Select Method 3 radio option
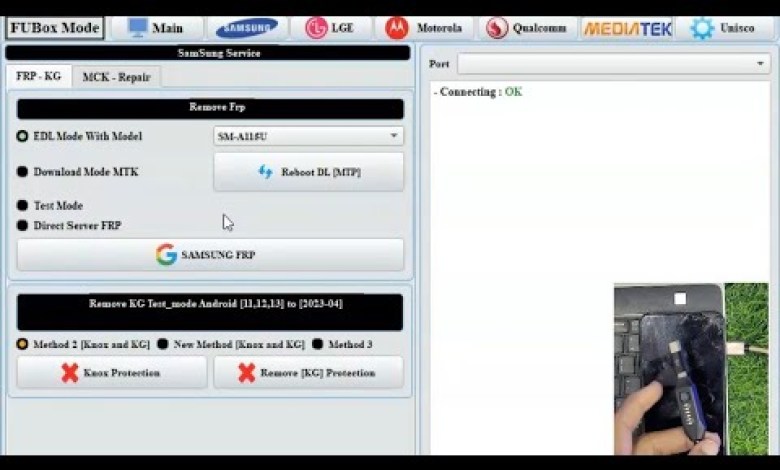Viewport: 780px width, 470px height. point(317,344)
